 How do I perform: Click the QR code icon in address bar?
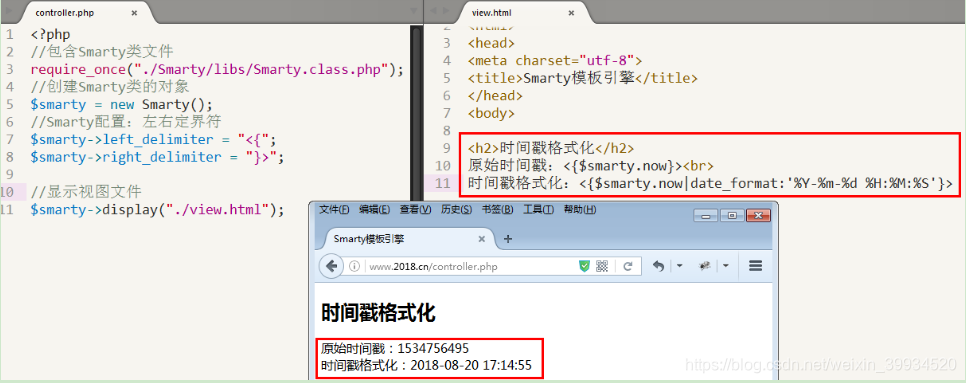pyautogui.click(x=602, y=266)
